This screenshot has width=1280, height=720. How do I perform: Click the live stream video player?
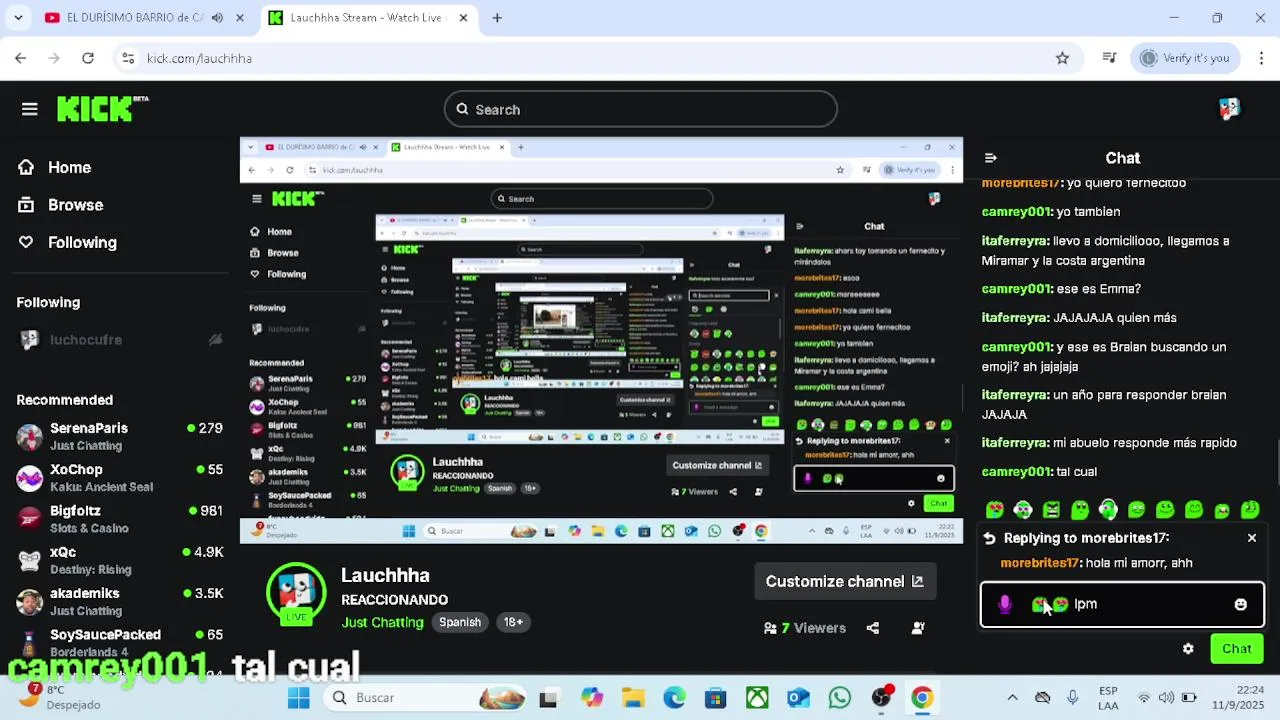[x=601, y=340]
